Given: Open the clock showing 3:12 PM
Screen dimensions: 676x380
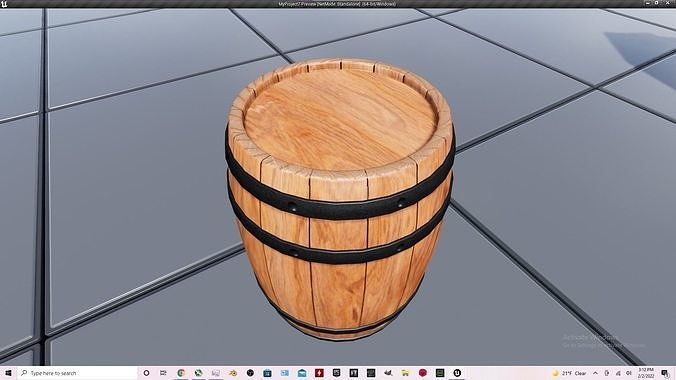Looking at the screenshot, I should 646,373.
